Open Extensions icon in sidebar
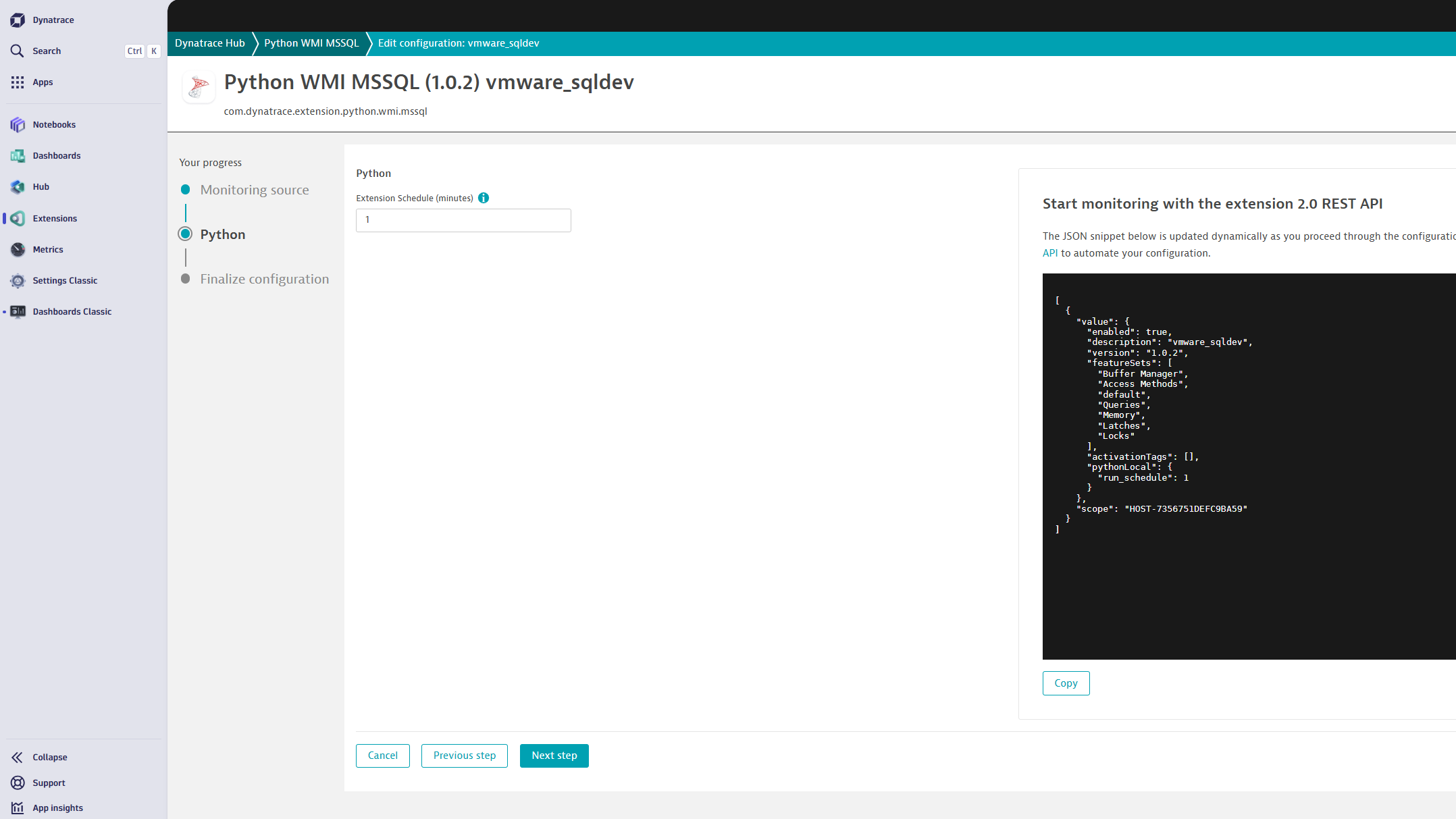This screenshot has width=1456, height=819. (18, 219)
